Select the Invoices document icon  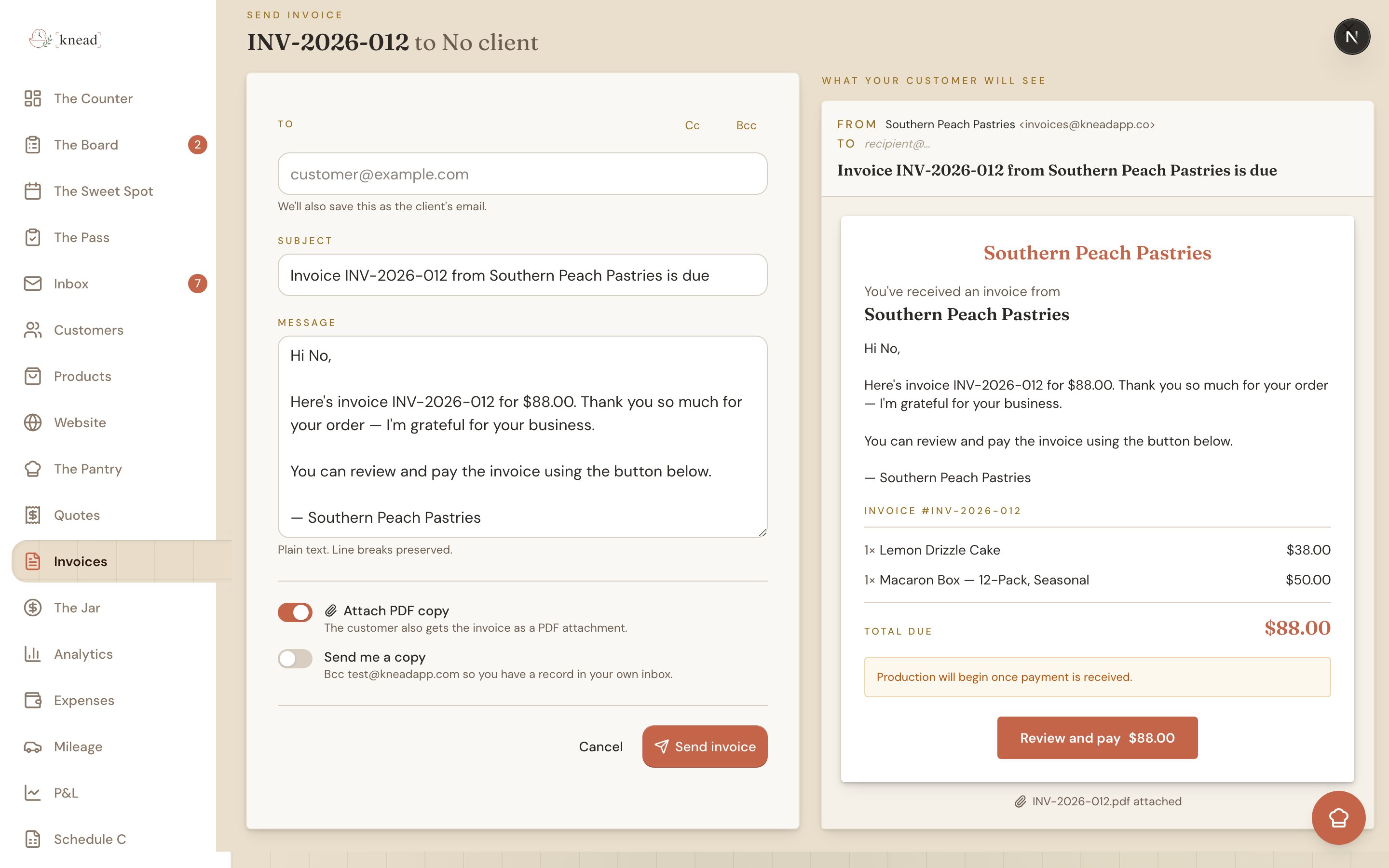coord(33,561)
